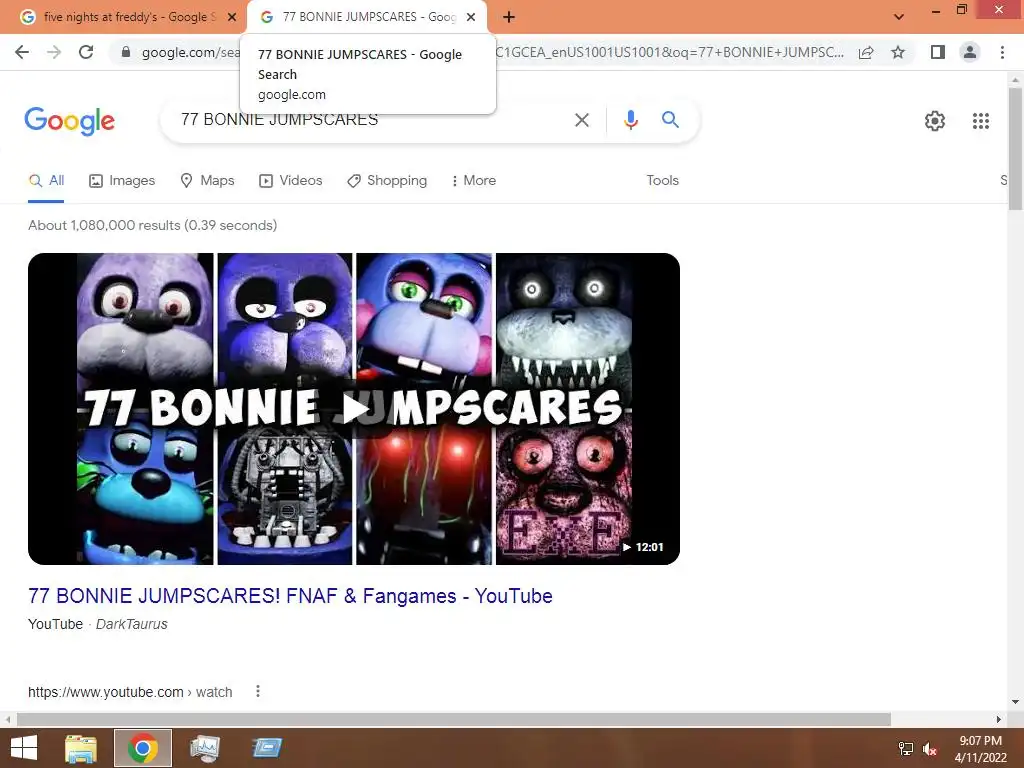Open the taskbar clock and date

click(x=980, y=748)
